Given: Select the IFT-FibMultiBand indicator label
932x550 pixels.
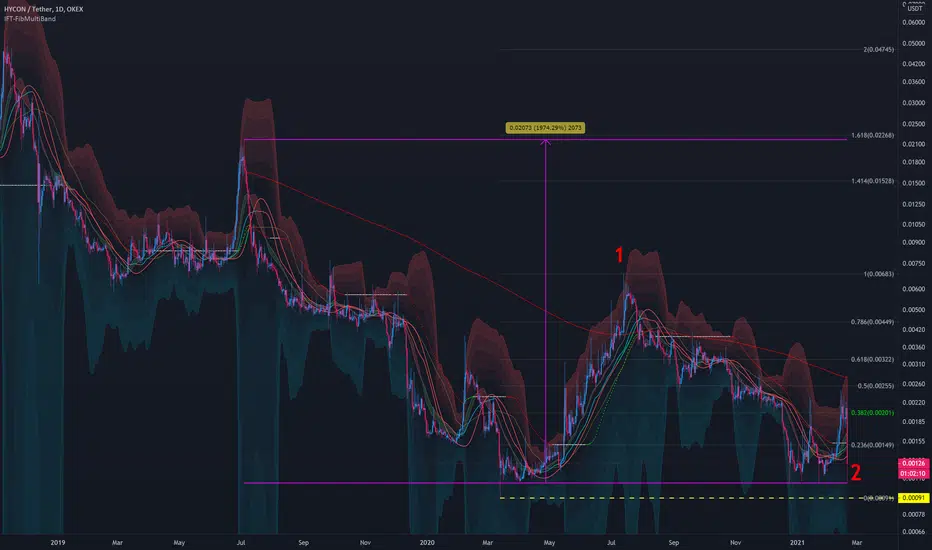Looking at the screenshot, I should 30,18.
